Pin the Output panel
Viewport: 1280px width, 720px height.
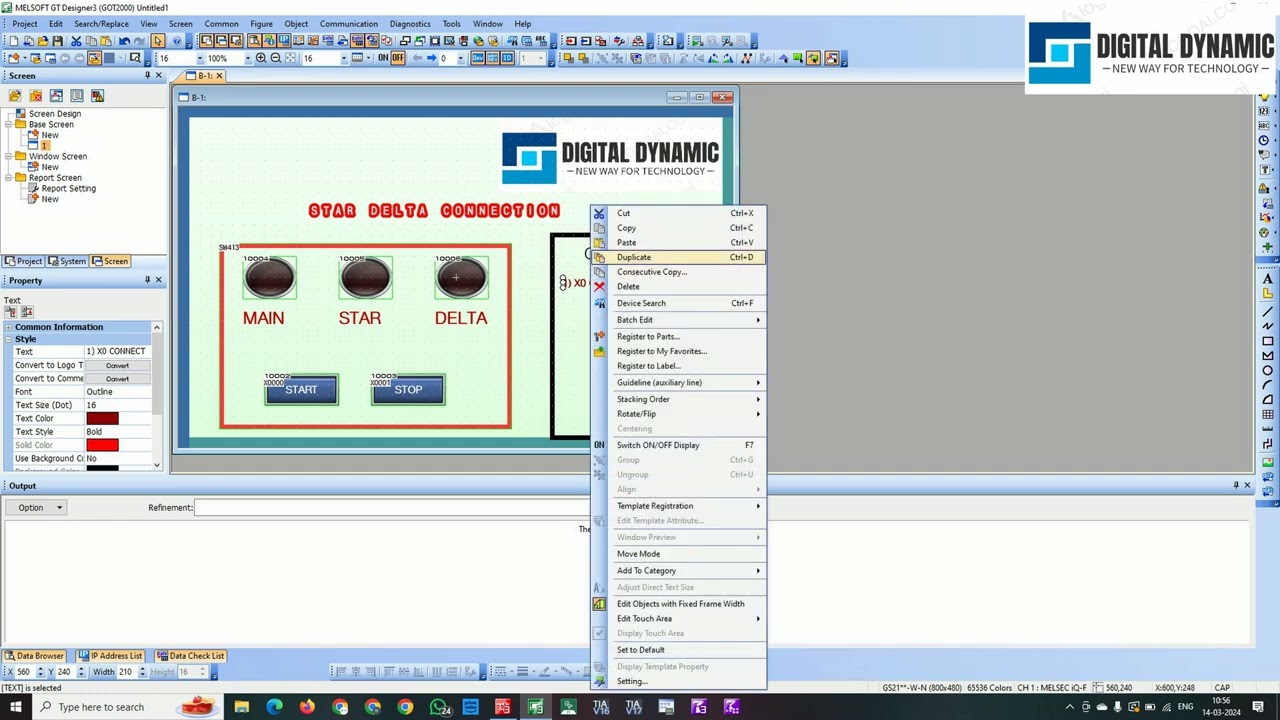tap(1235, 486)
